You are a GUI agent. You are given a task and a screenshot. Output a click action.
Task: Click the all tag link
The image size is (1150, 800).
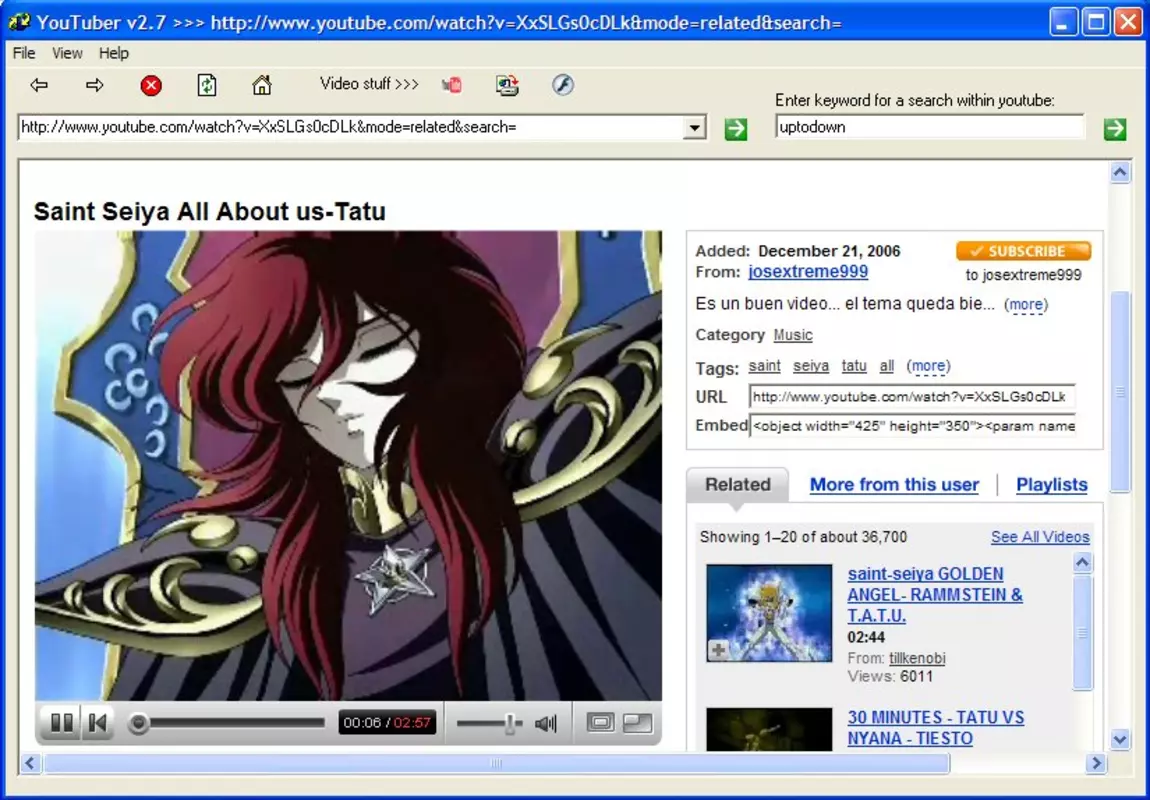point(887,366)
